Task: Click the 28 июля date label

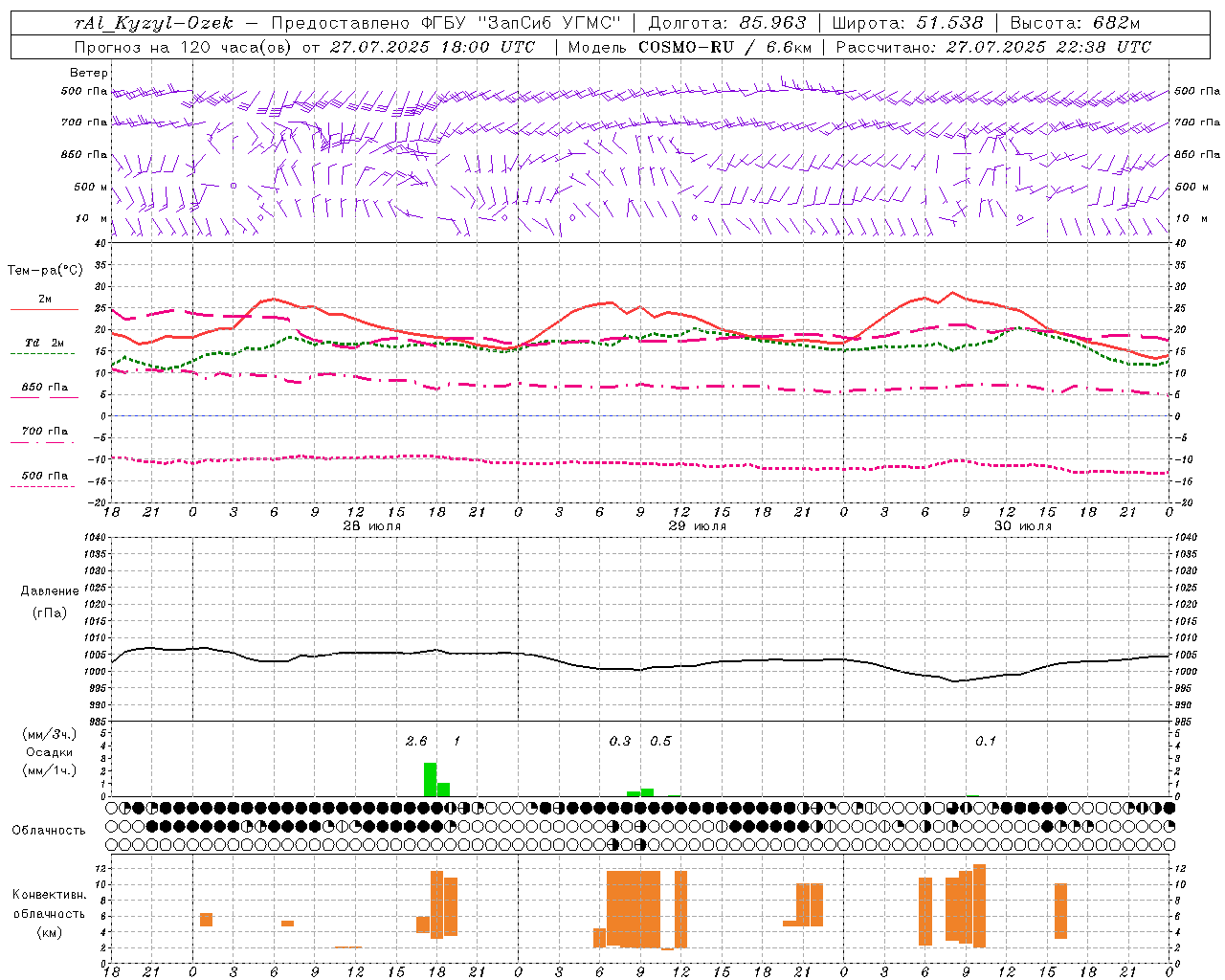Action: pyautogui.click(x=372, y=526)
